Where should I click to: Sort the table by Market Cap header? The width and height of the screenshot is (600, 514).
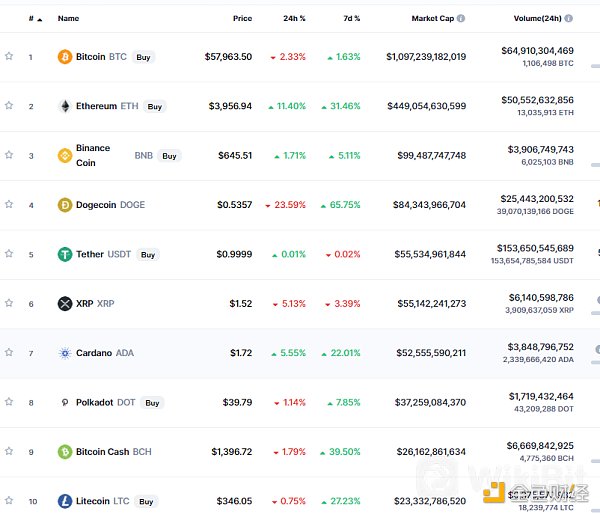(438, 18)
